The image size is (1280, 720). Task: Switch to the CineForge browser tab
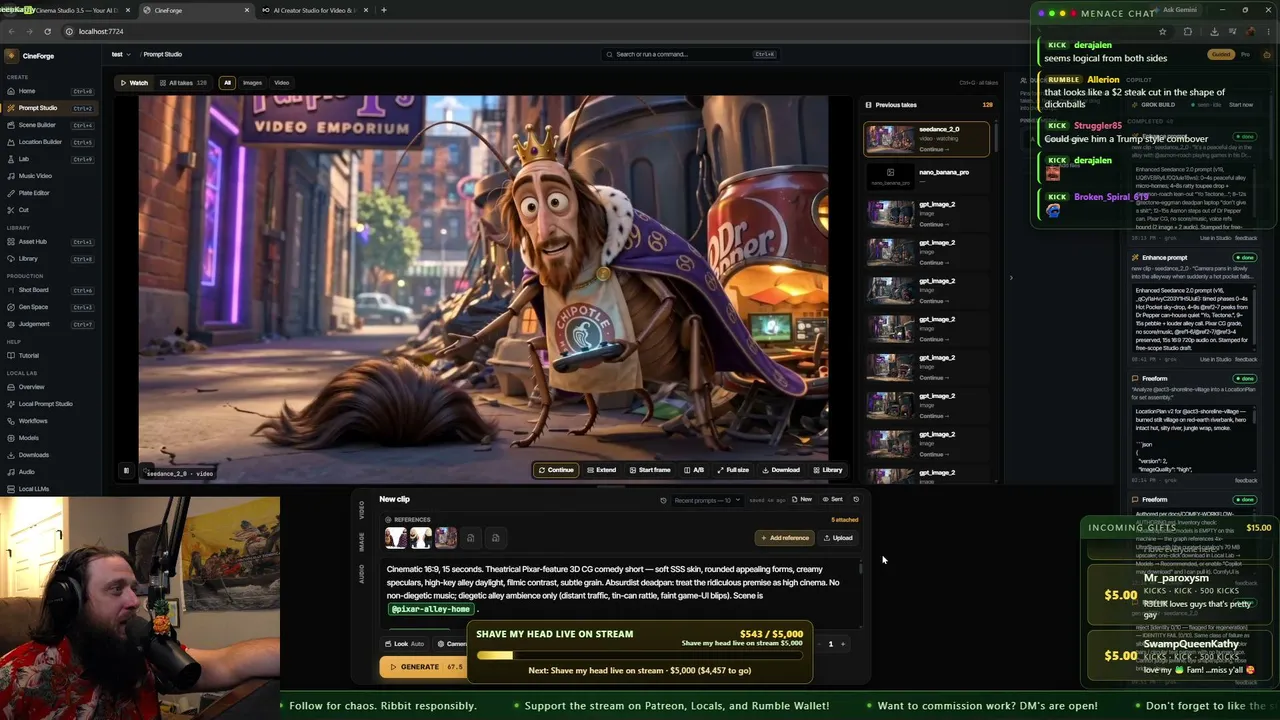pos(195,10)
